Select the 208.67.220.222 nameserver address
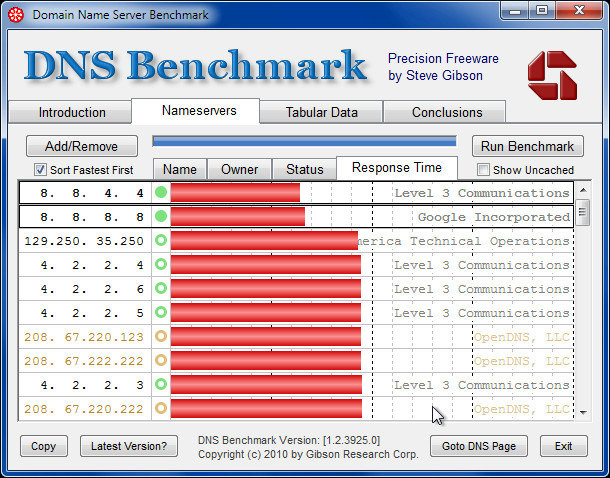Screen dimensions: 610x478 (x=84, y=409)
